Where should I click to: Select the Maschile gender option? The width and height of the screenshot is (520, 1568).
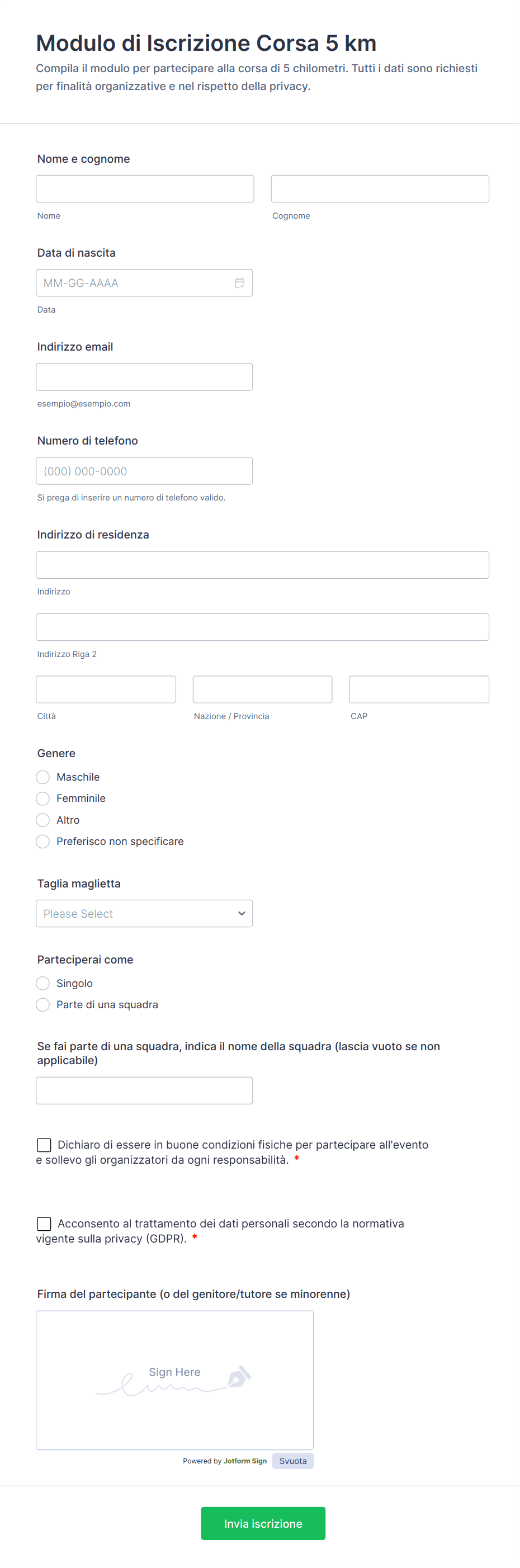[x=42, y=777]
